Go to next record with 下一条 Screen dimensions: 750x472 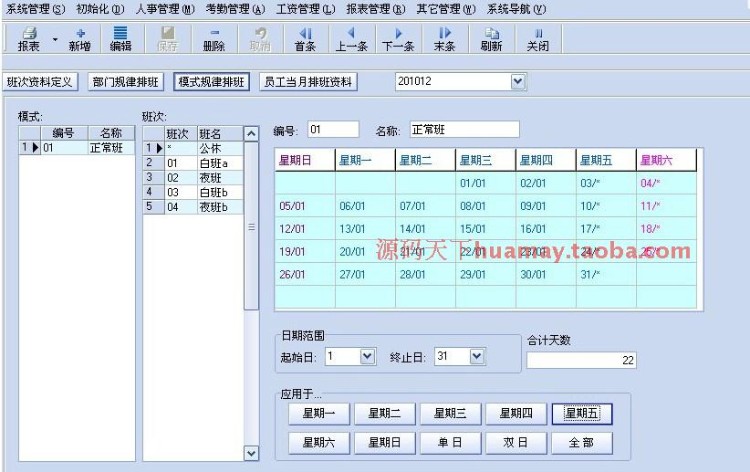click(x=398, y=39)
